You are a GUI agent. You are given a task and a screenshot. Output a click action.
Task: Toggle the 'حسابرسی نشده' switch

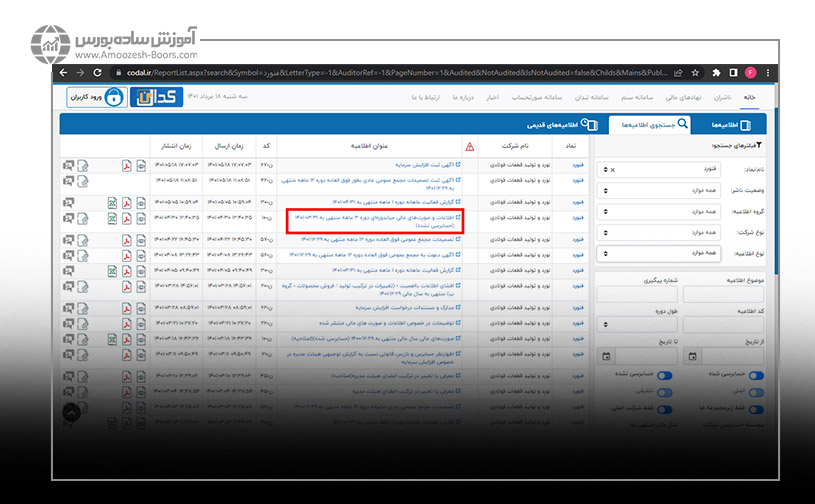662,376
